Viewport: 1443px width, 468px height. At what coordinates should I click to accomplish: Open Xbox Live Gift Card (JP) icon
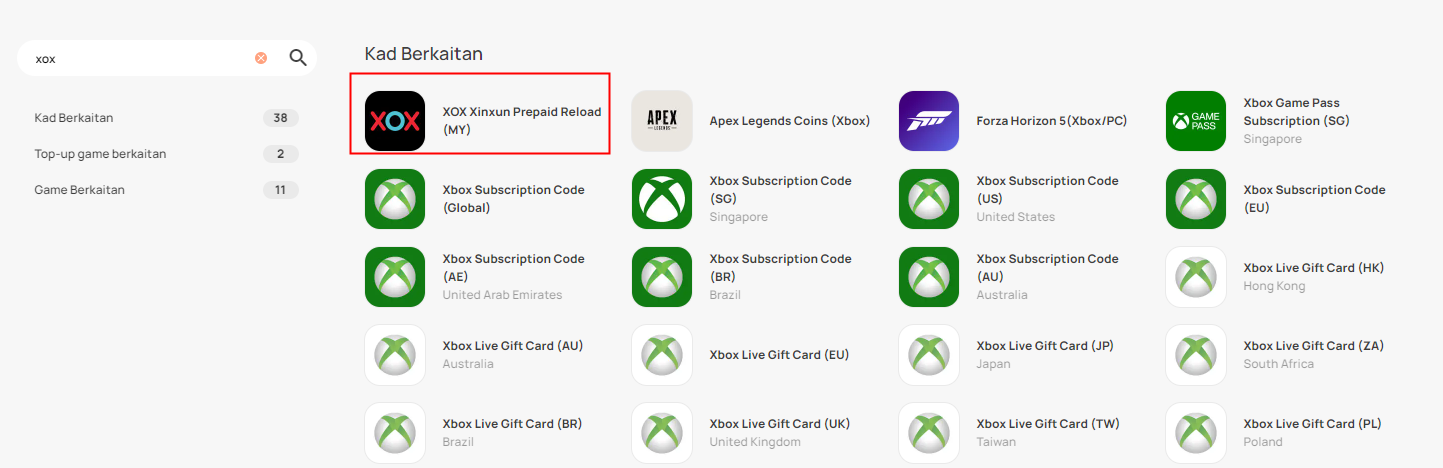tap(929, 355)
